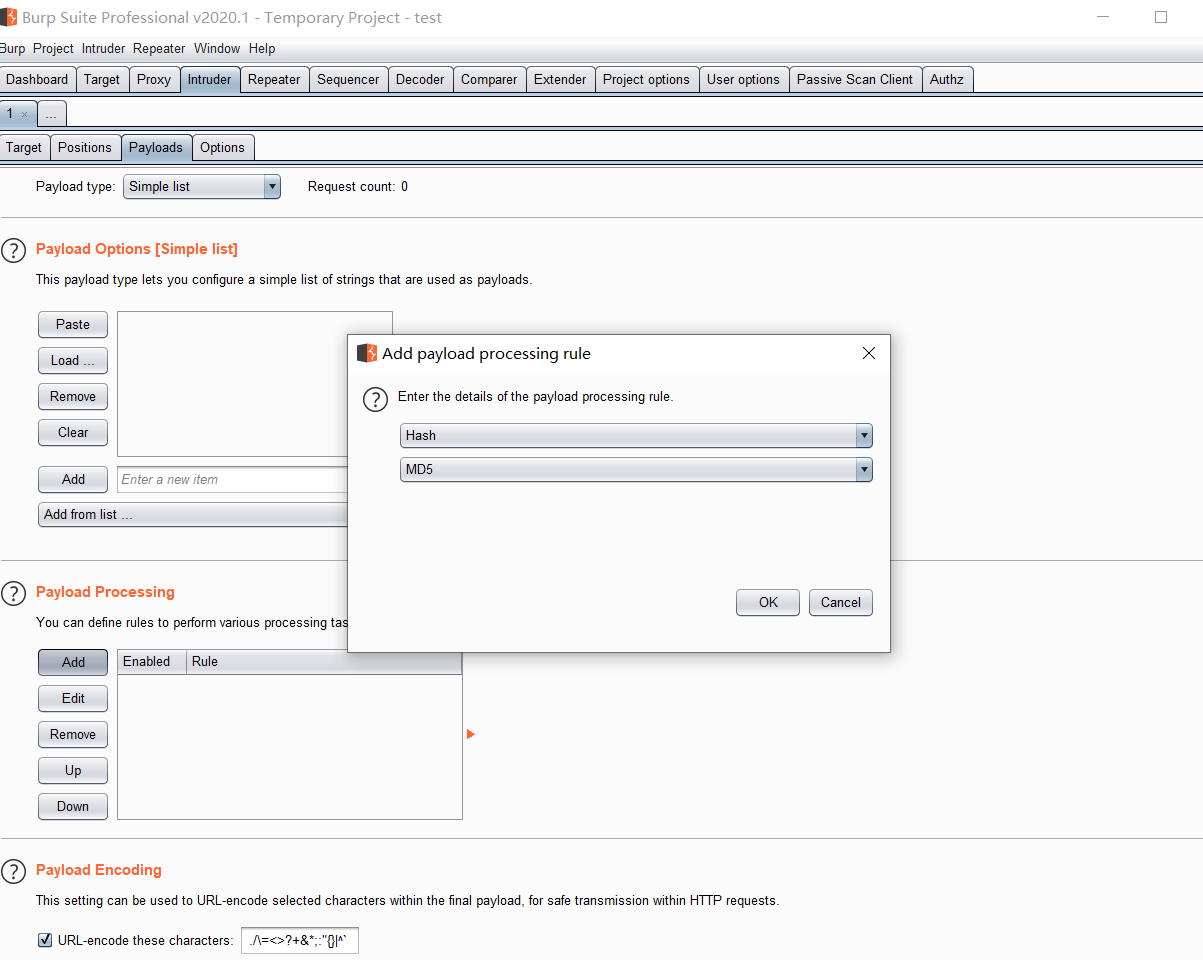Click help icon beside Payload Options

13,250
